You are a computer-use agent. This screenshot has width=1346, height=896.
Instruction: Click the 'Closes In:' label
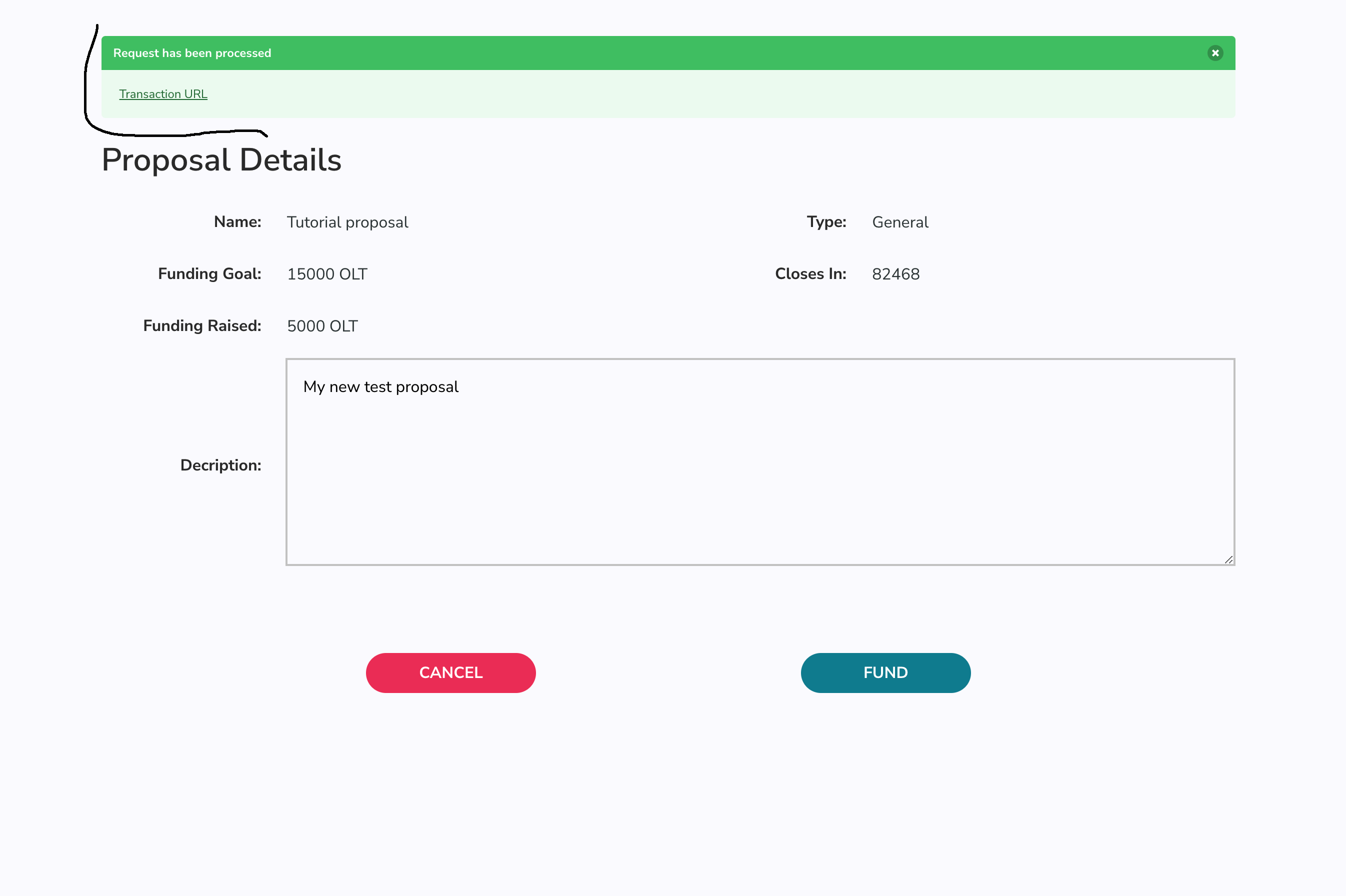click(810, 273)
